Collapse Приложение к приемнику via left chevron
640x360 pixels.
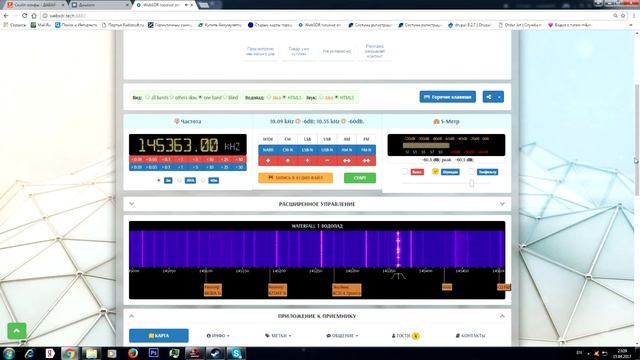[x=131, y=316]
